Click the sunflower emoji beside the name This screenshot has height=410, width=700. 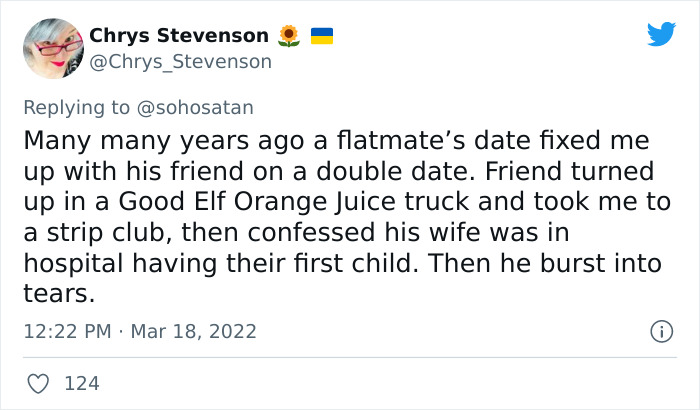(289, 36)
